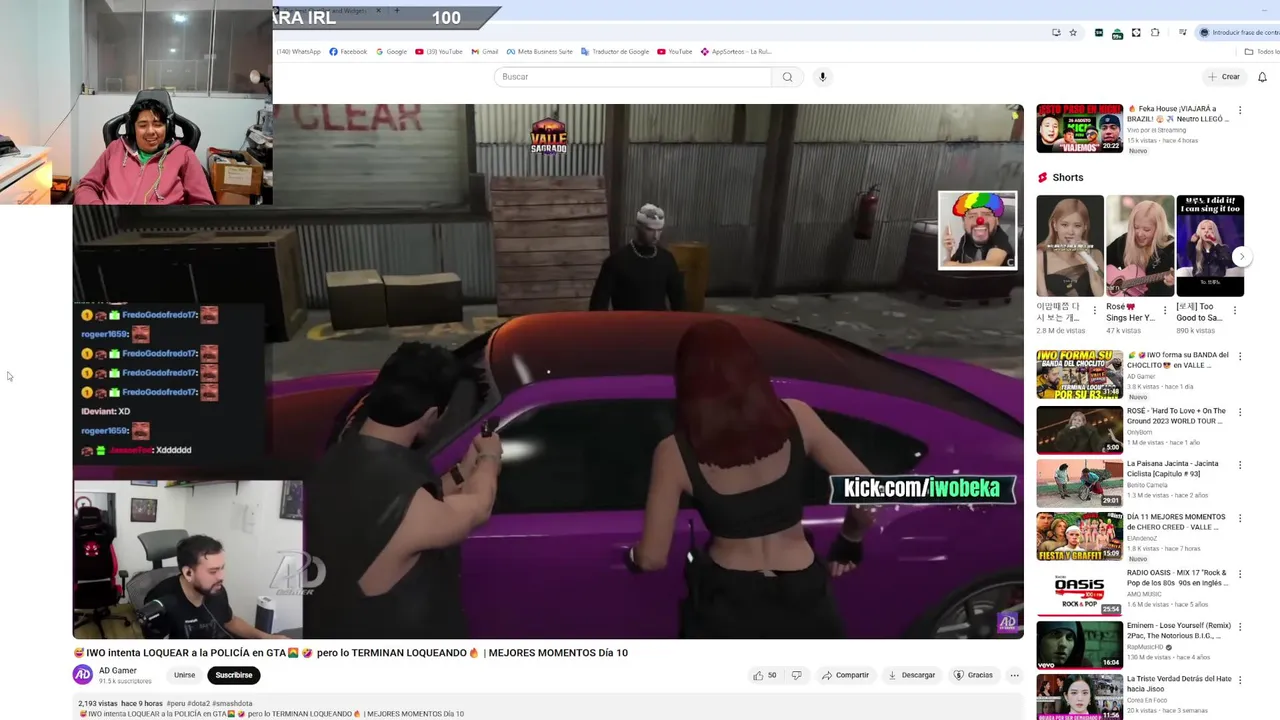Open the browser extensions puzzle icon
1280x720 pixels.
(1155, 33)
